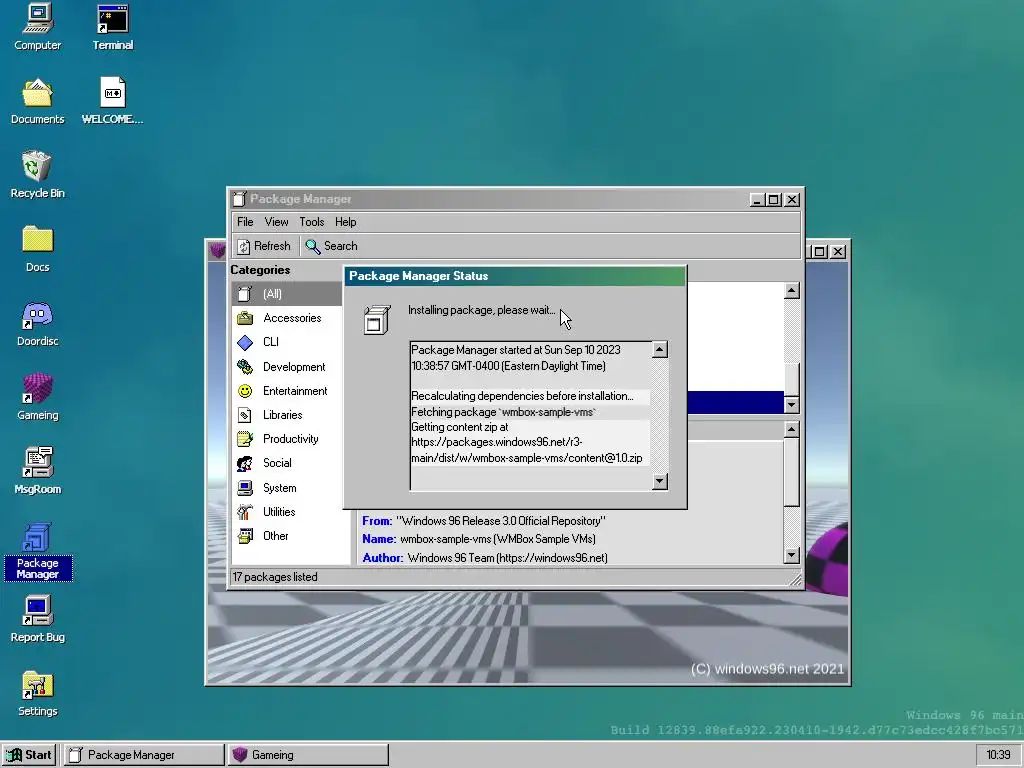Click the Search toolbar button
The image size is (1024, 768).
point(332,246)
